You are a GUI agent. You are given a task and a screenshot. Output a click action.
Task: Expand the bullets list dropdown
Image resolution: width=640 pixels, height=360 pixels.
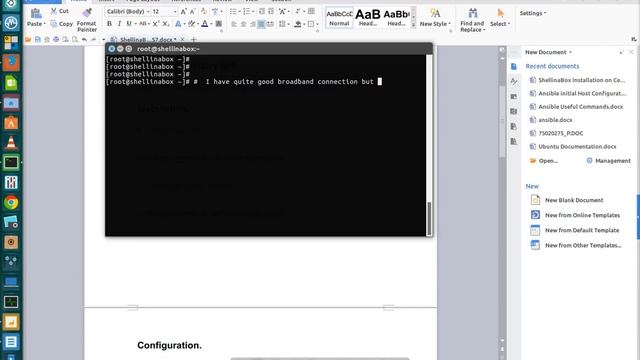tap(240, 11)
